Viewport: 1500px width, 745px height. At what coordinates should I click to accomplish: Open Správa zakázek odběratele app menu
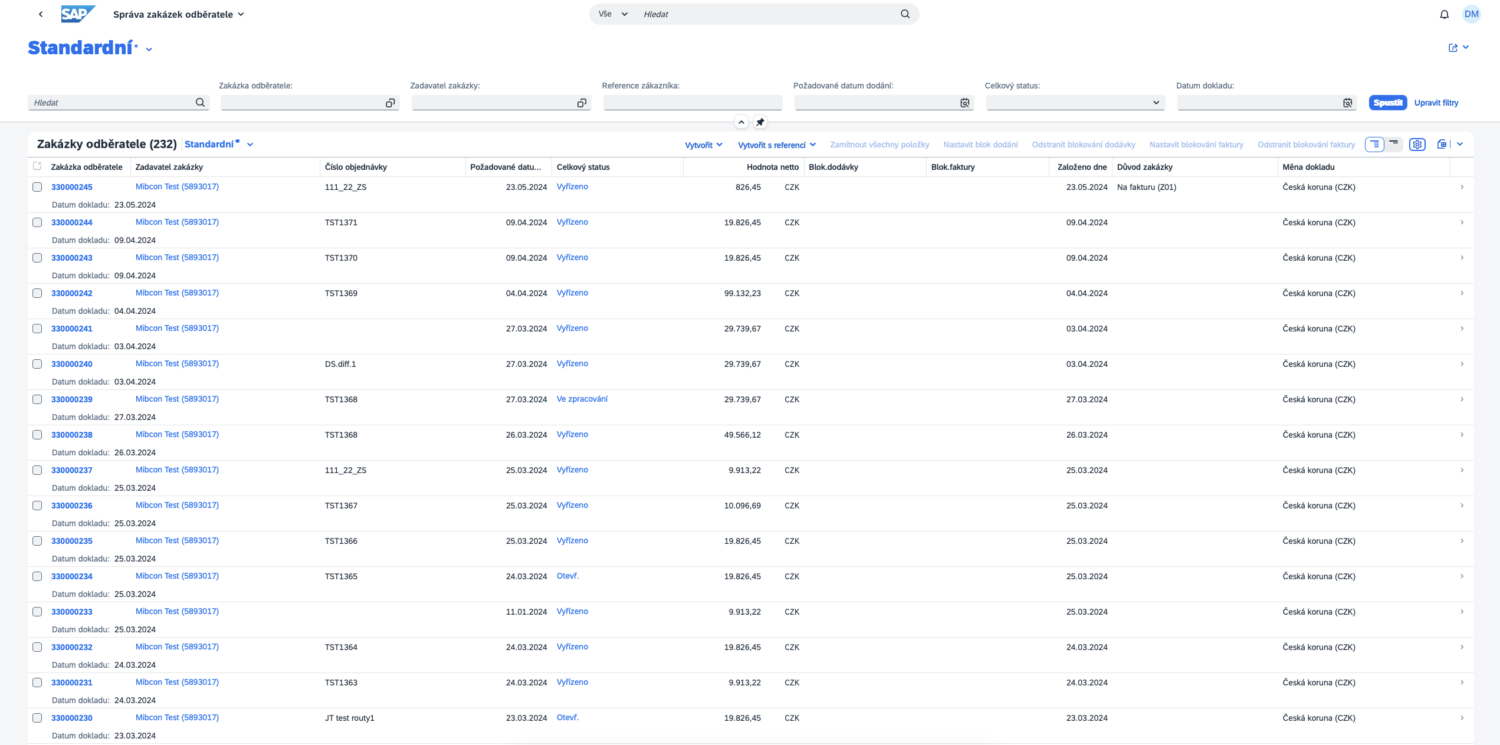[x=179, y=14]
